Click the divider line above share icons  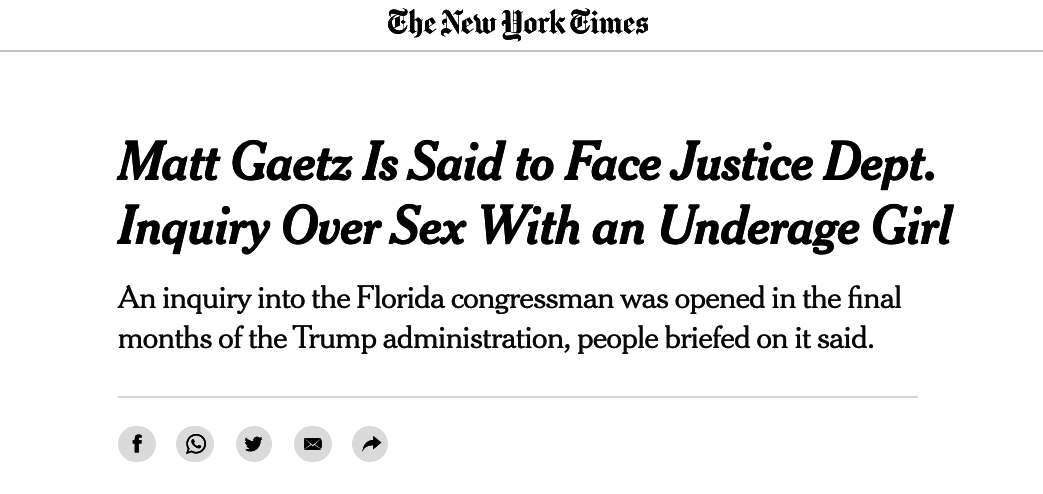518,397
